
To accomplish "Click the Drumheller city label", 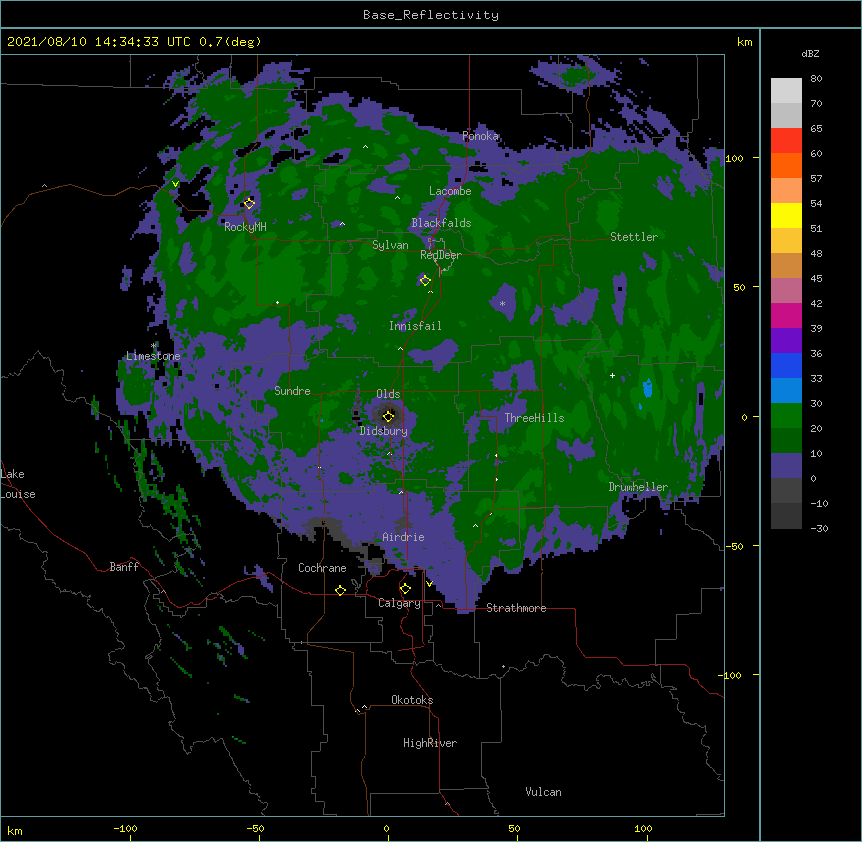I will coord(638,487).
